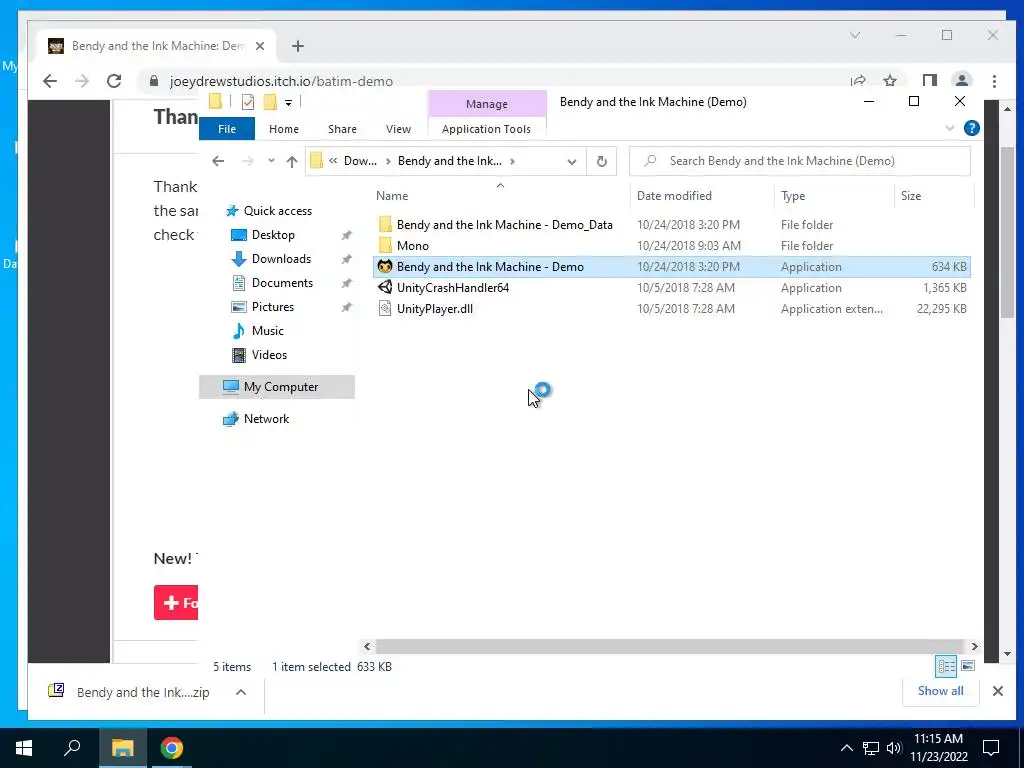This screenshot has width=1024, height=768.
Task: Sort by Date modified column
Action: point(674,196)
